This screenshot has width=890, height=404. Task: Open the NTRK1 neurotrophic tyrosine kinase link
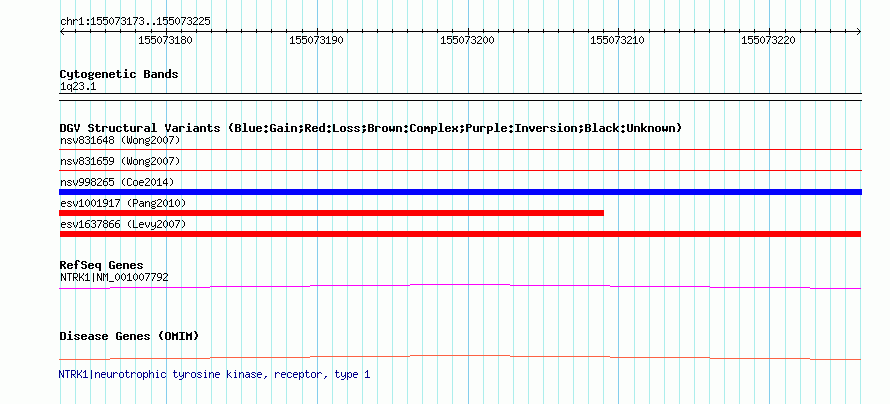tap(215, 375)
